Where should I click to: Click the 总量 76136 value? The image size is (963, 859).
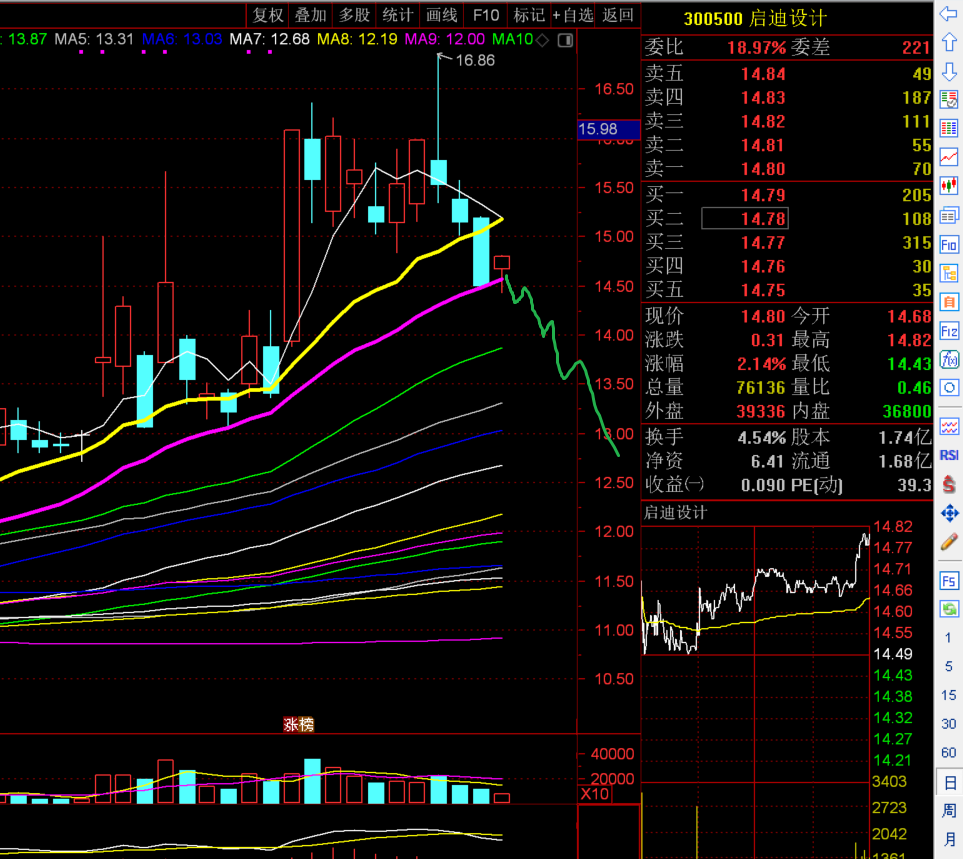tap(761, 388)
